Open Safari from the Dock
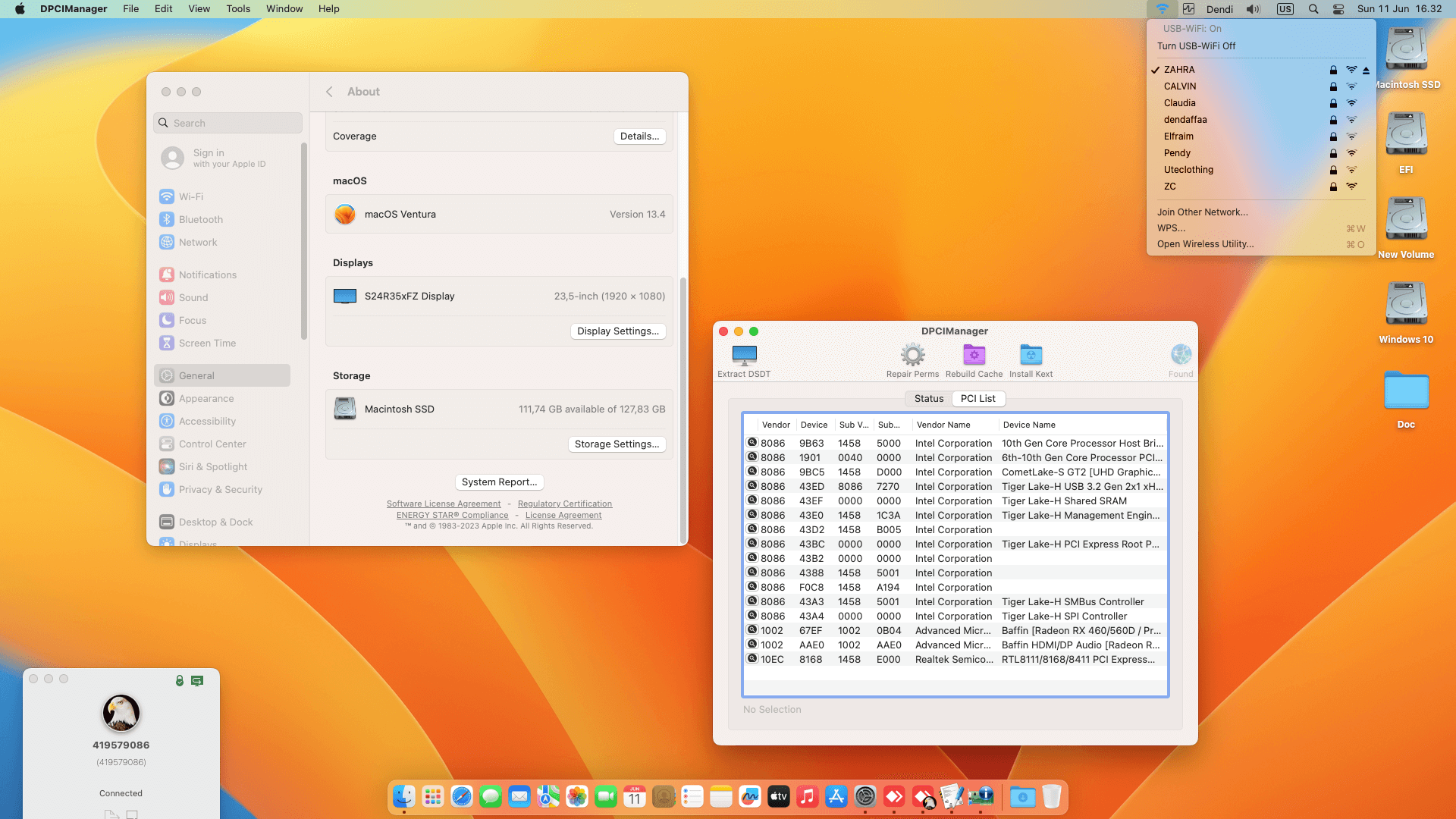 pos(462,797)
